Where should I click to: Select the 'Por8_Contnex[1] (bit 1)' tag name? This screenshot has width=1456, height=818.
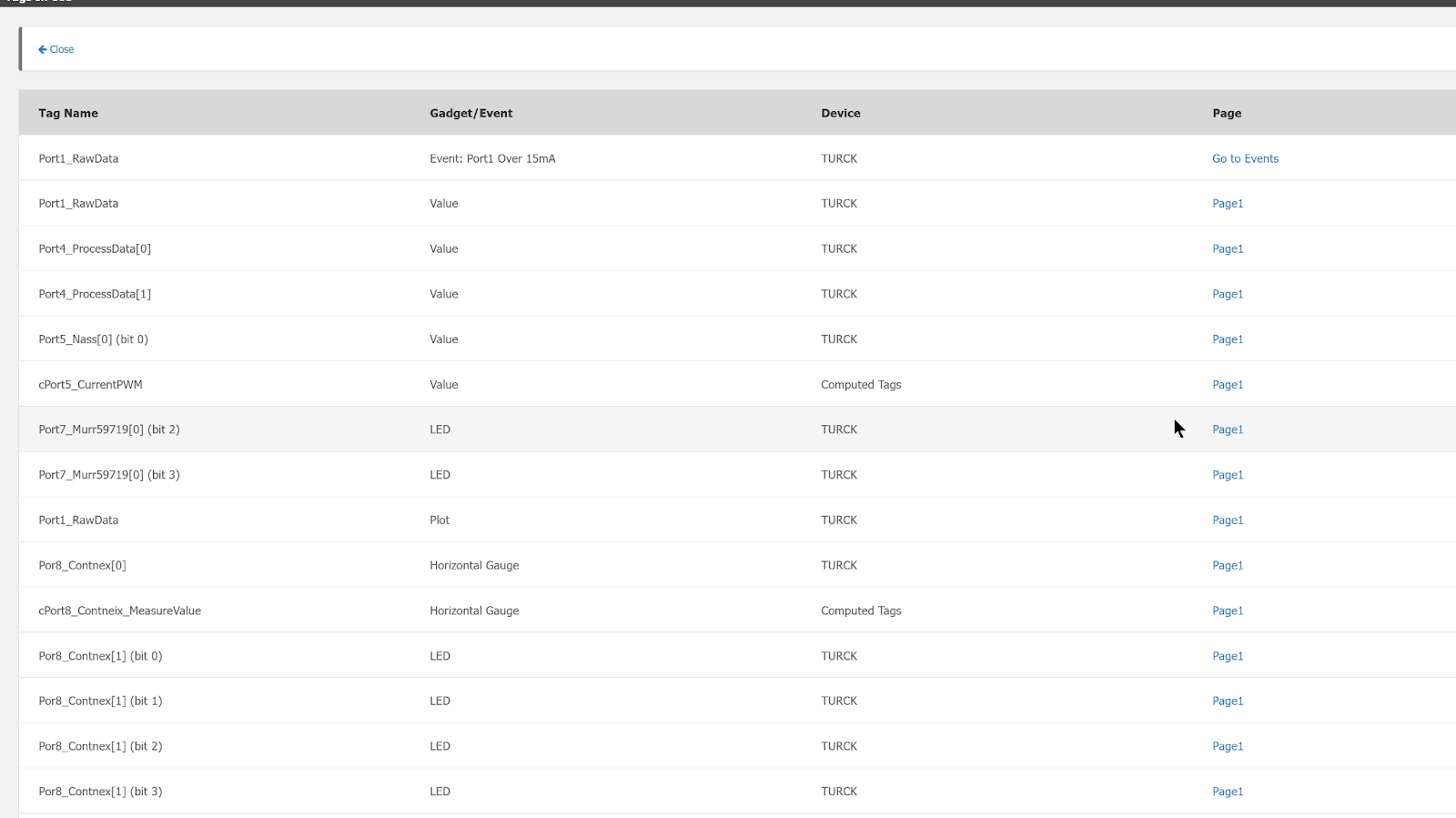click(100, 701)
